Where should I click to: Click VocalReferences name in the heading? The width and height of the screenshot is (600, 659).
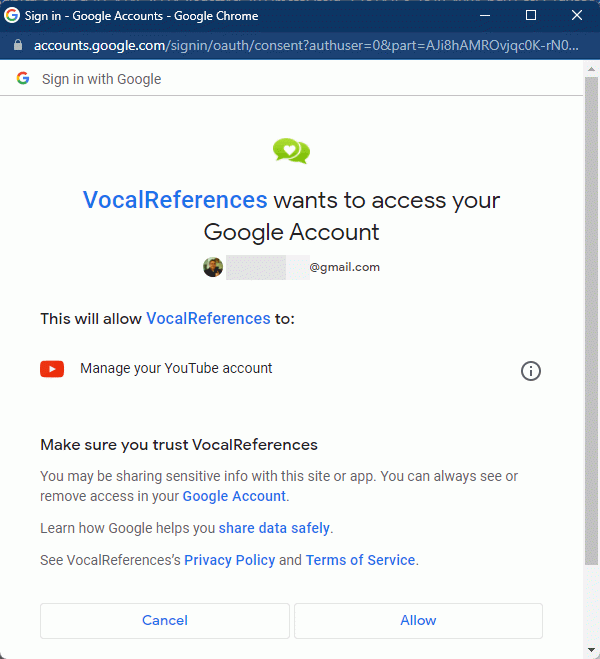point(175,200)
